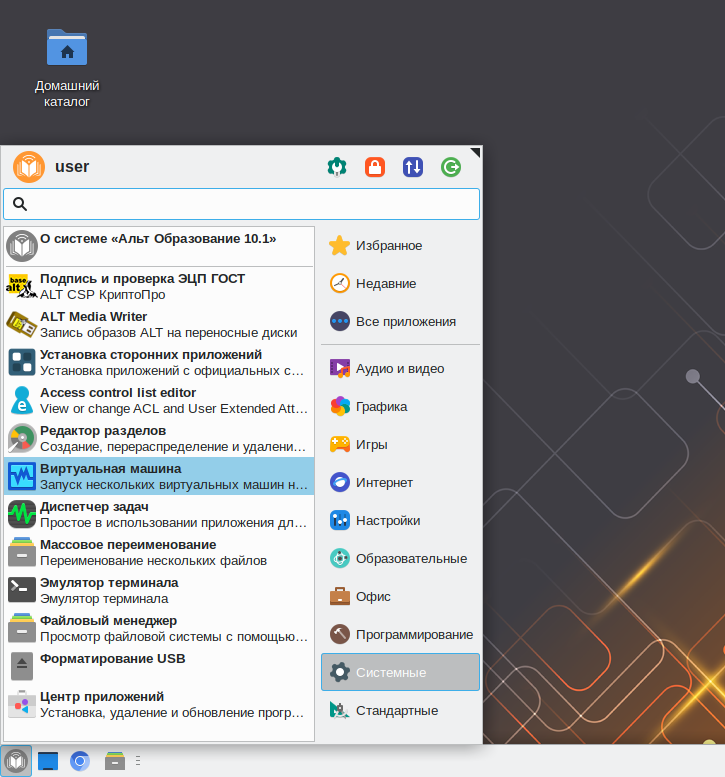Switch user via blue arrows icon
This screenshot has height=777, width=725.
[x=413, y=167]
